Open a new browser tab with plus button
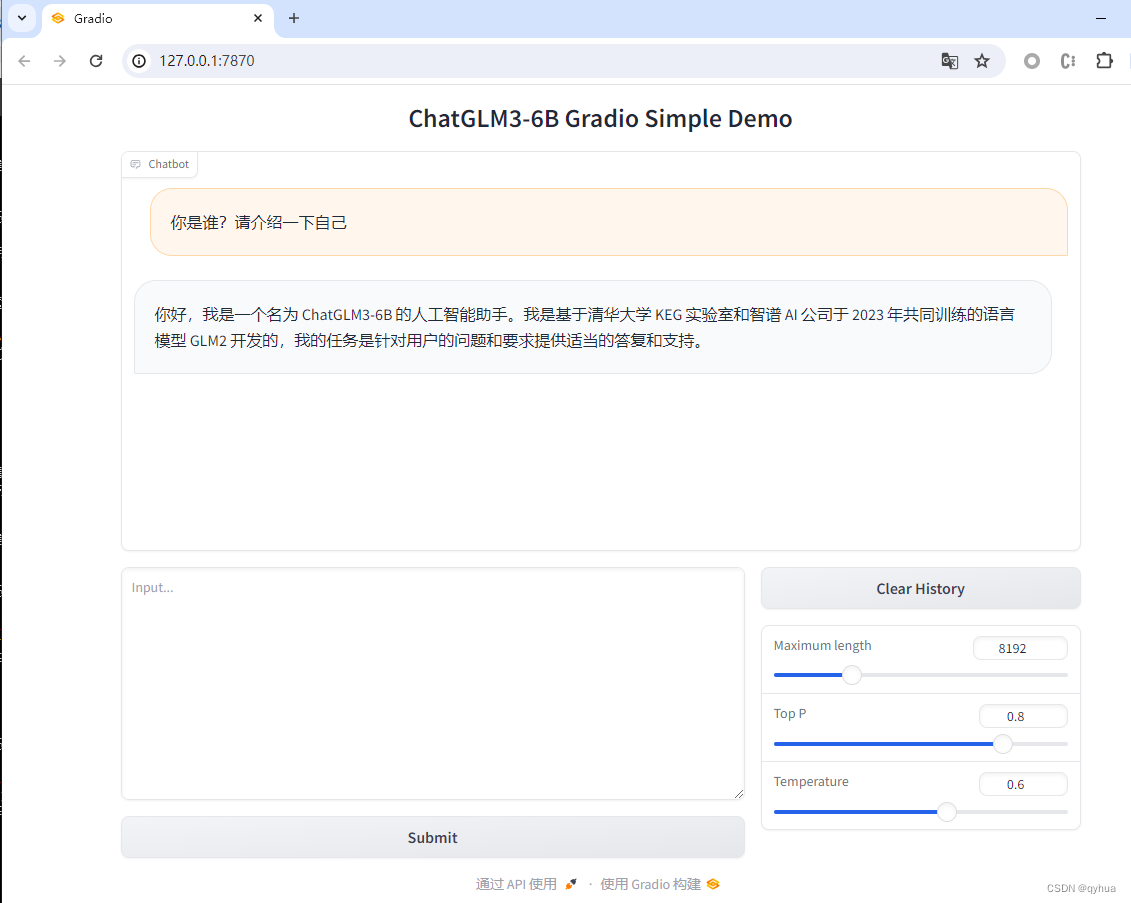1131x903 pixels. pyautogui.click(x=293, y=18)
